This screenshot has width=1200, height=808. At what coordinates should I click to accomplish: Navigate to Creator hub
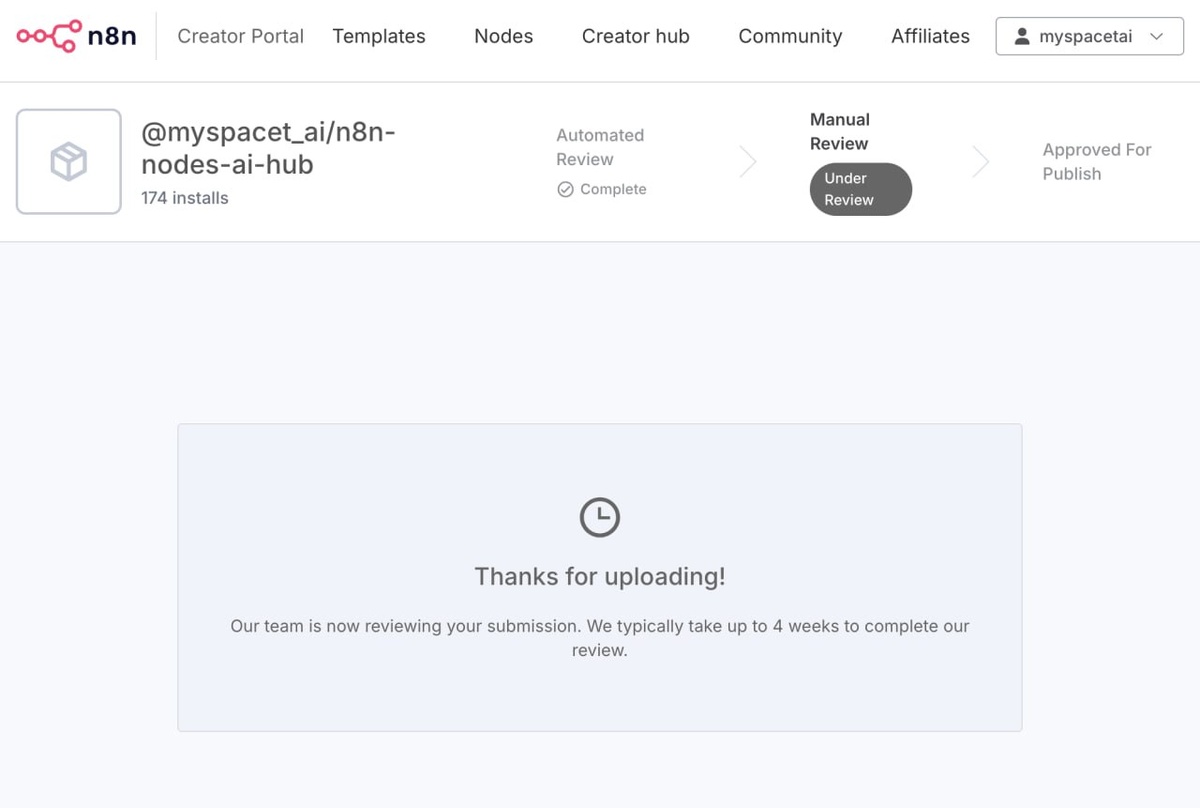pyautogui.click(x=635, y=36)
